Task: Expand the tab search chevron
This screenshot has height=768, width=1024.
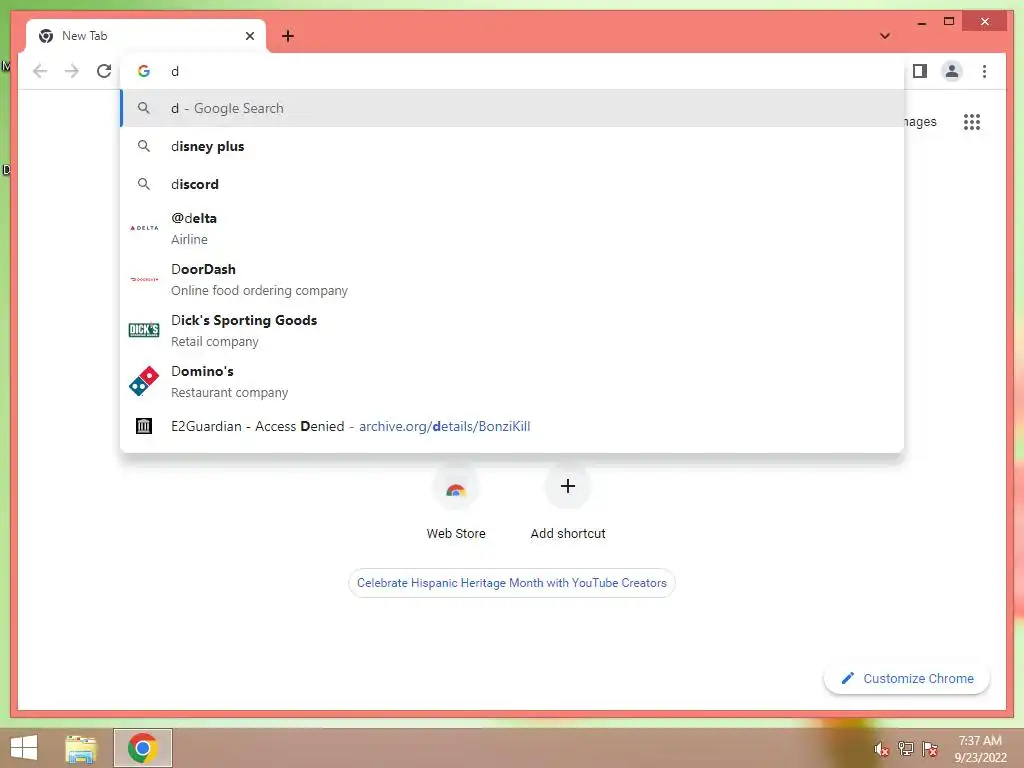Action: click(885, 36)
